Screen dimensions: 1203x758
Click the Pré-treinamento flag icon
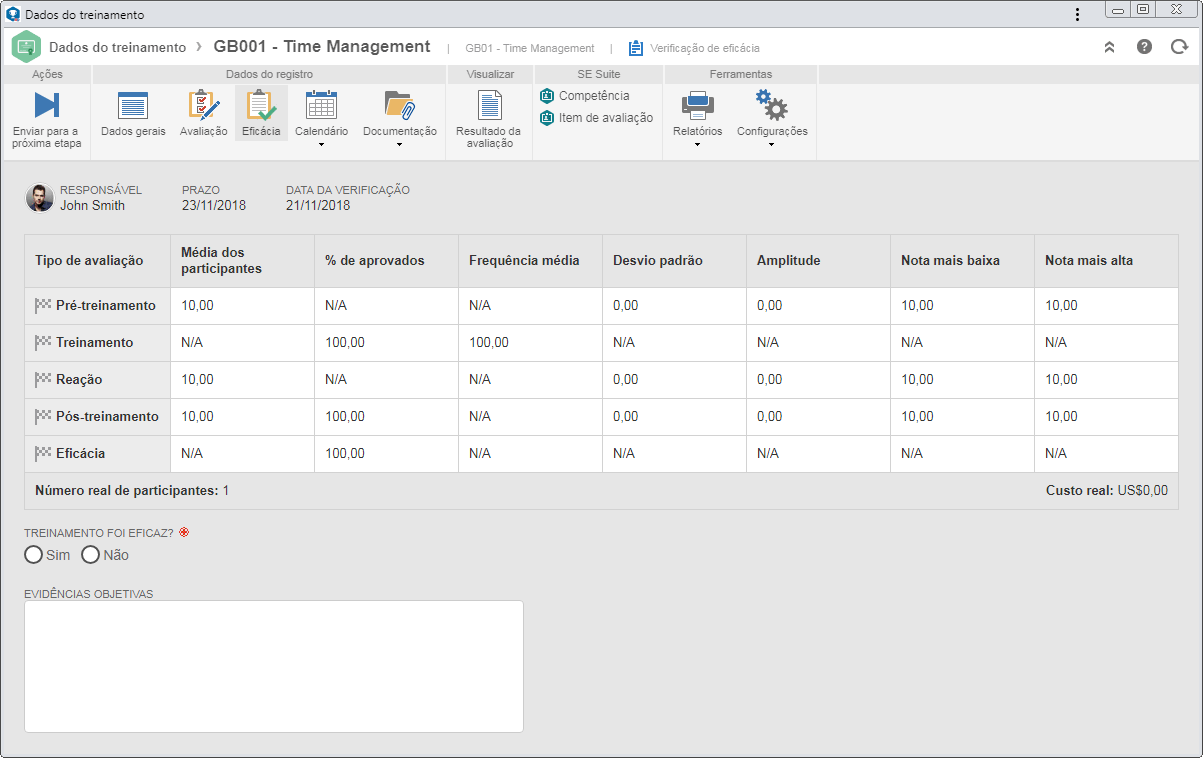coord(43,305)
